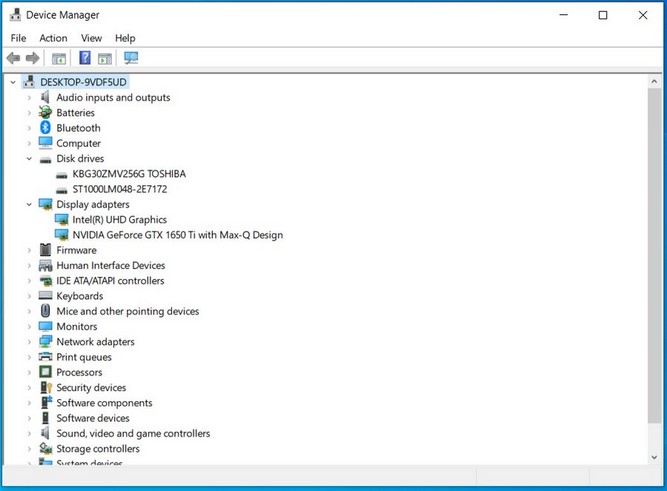
Task: Click the Bluetooth category icon
Action: point(45,128)
